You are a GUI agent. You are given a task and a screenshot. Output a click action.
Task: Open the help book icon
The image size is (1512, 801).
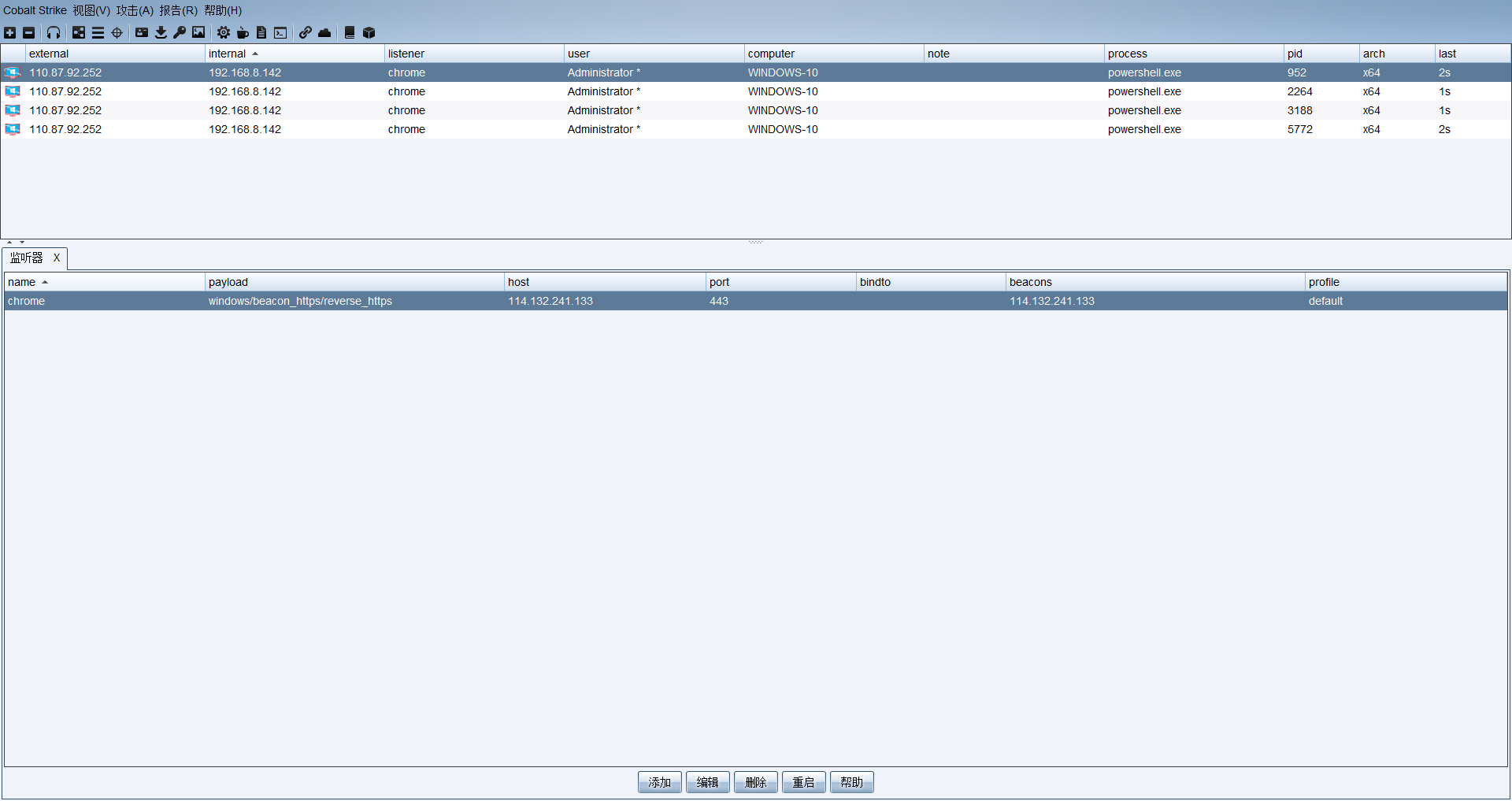[350, 32]
